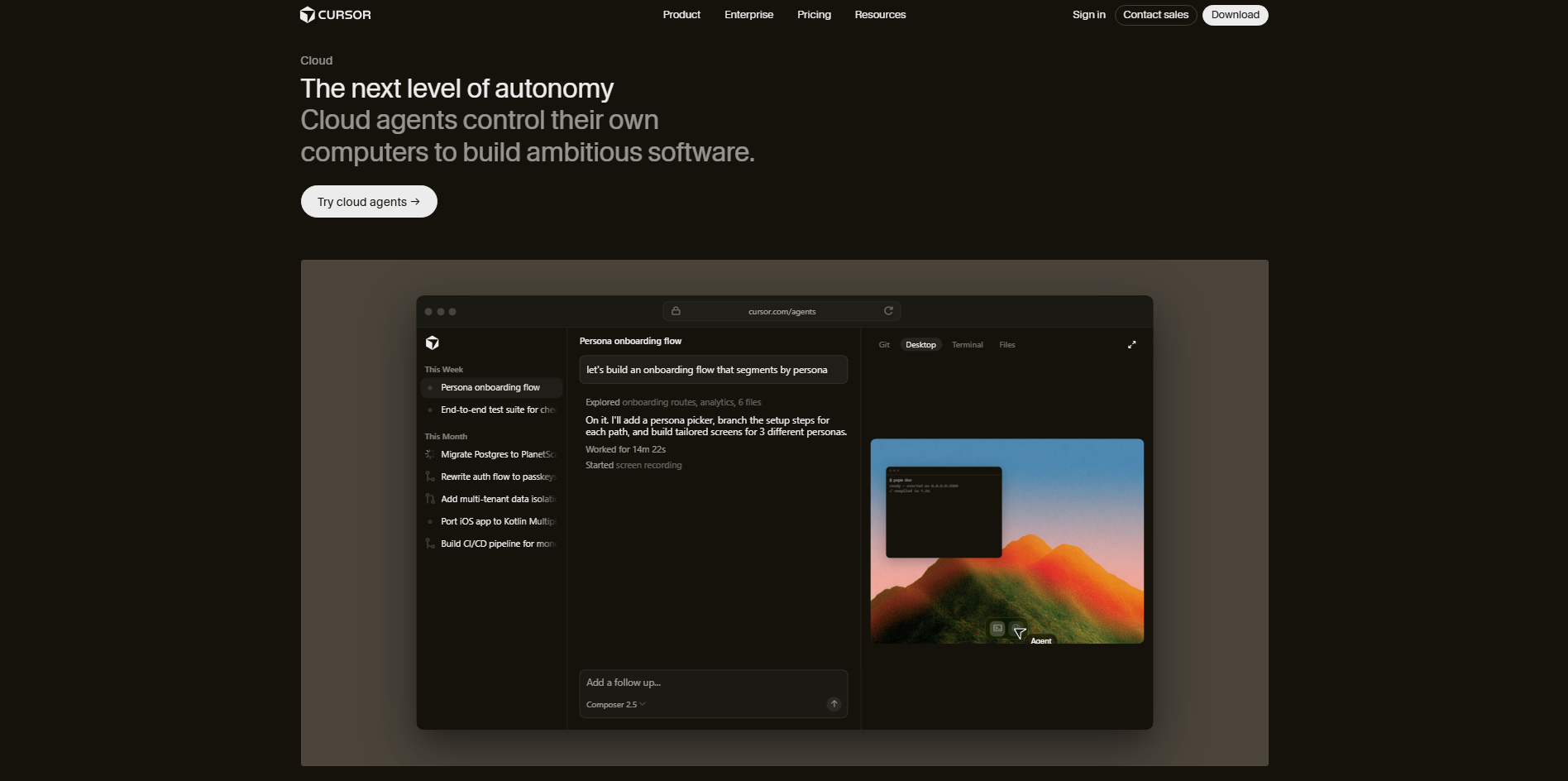The height and width of the screenshot is (781, 1568).
Task: Click the This Month section label
Action: coord(446,437)
